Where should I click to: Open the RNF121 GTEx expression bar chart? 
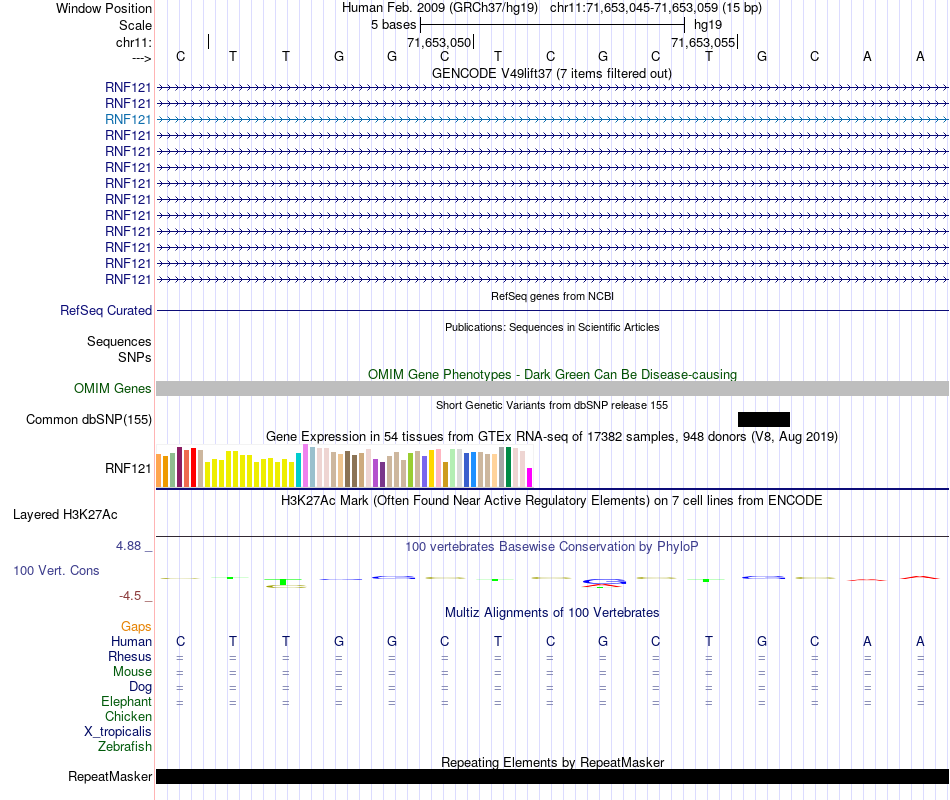pyautogui.click(x=344, y=466)
